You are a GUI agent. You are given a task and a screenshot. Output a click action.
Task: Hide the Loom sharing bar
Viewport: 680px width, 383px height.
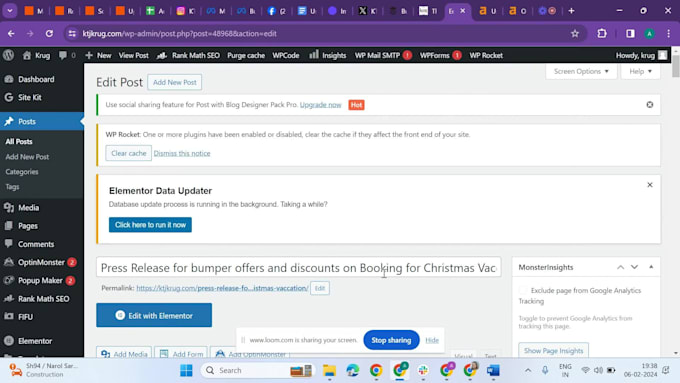pyautogui.click(x=432, y=340)
